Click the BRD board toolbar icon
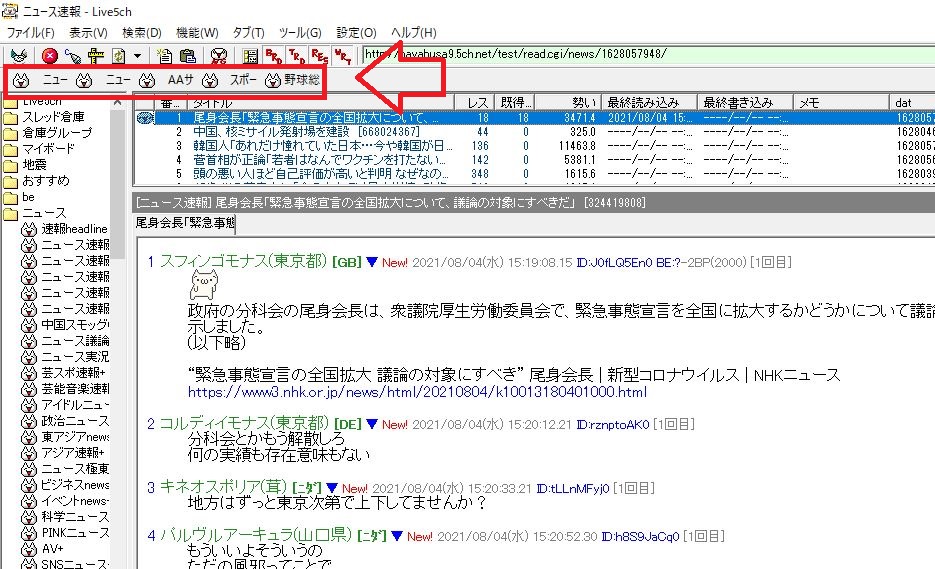Screen dimensions: 935x569 tap(274, 55)
